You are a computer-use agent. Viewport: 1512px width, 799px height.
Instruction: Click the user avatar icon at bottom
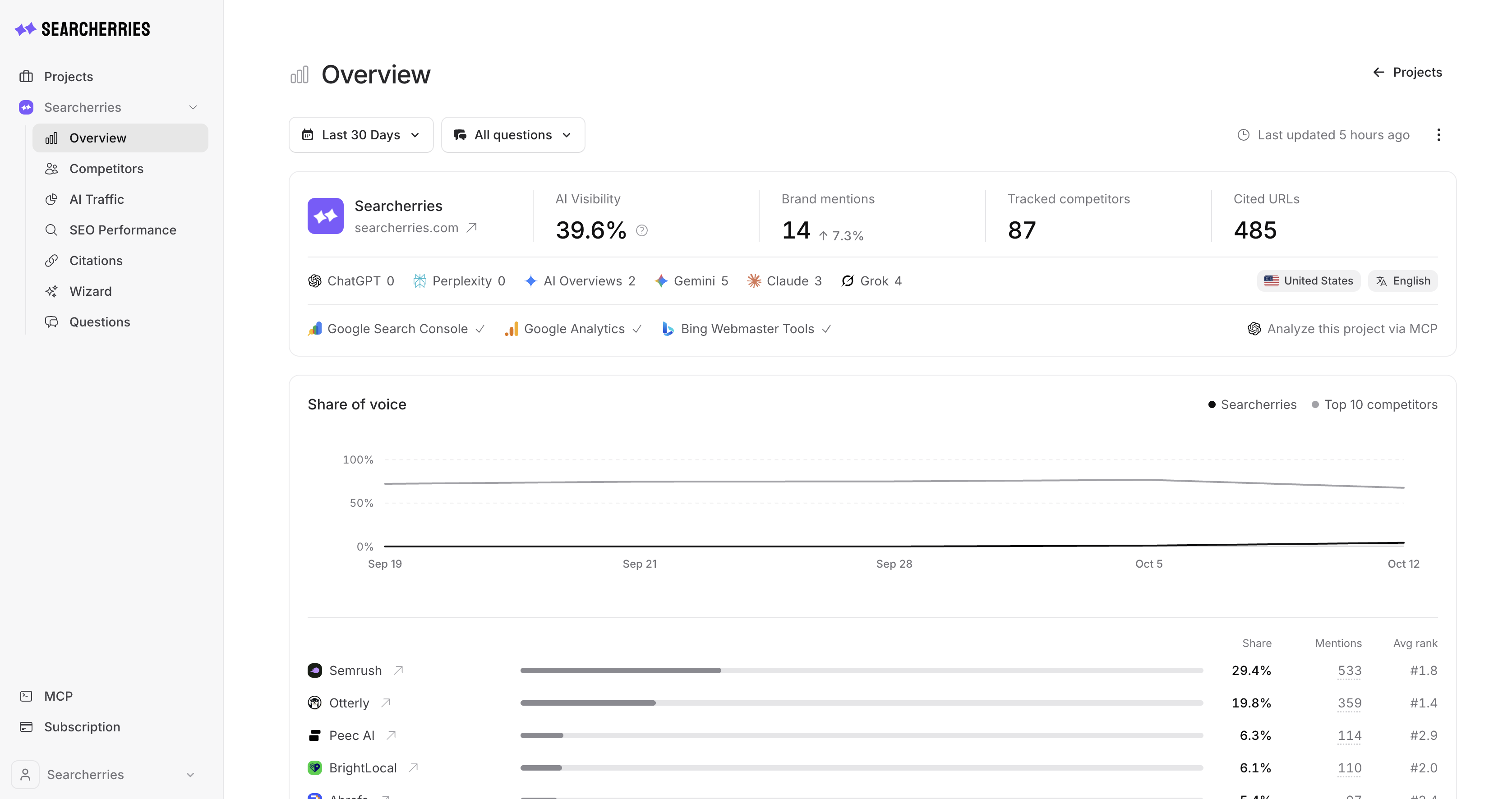pos(25,775)
